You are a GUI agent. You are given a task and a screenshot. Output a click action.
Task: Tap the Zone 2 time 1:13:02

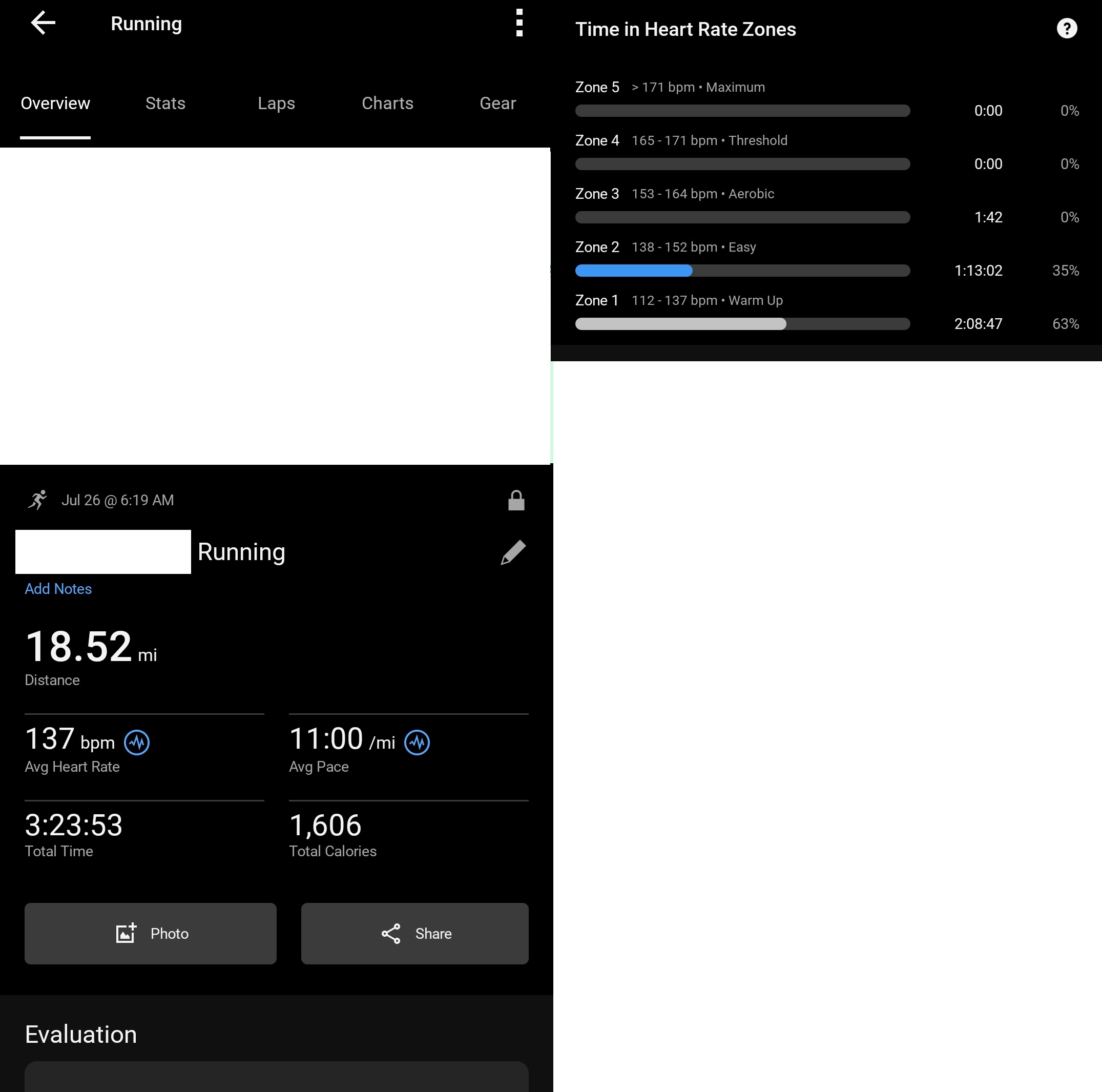(978, 271)
